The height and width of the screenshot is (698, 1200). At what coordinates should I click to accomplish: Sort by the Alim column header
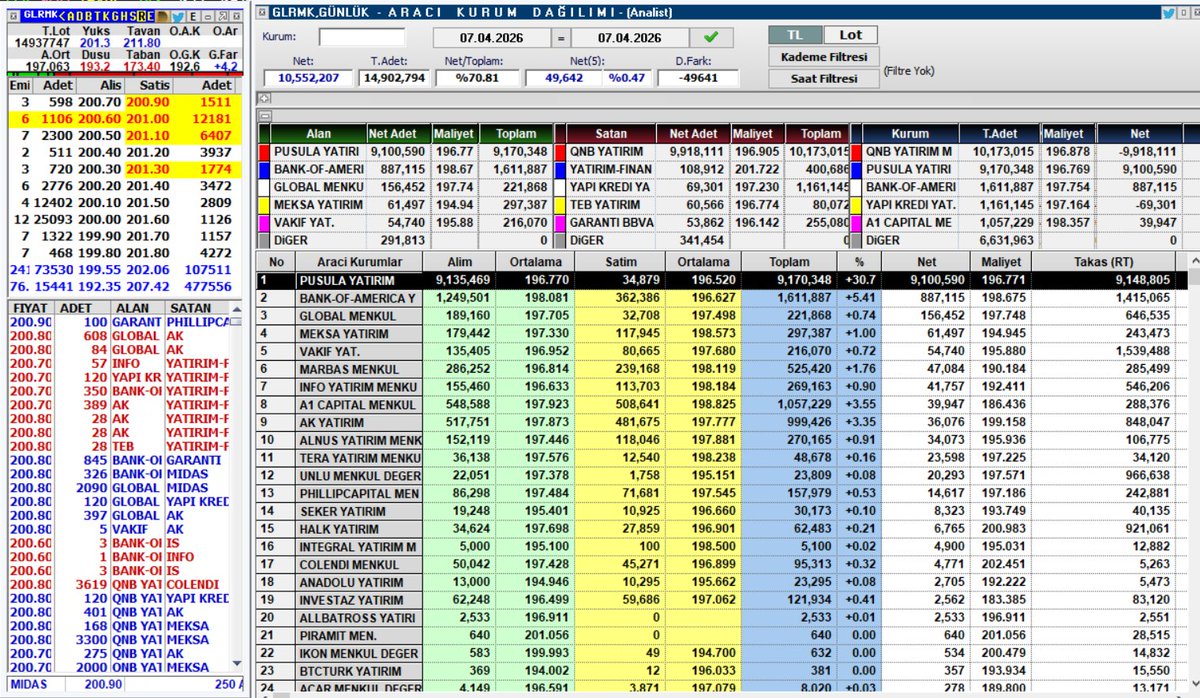[x=458, y=261]
